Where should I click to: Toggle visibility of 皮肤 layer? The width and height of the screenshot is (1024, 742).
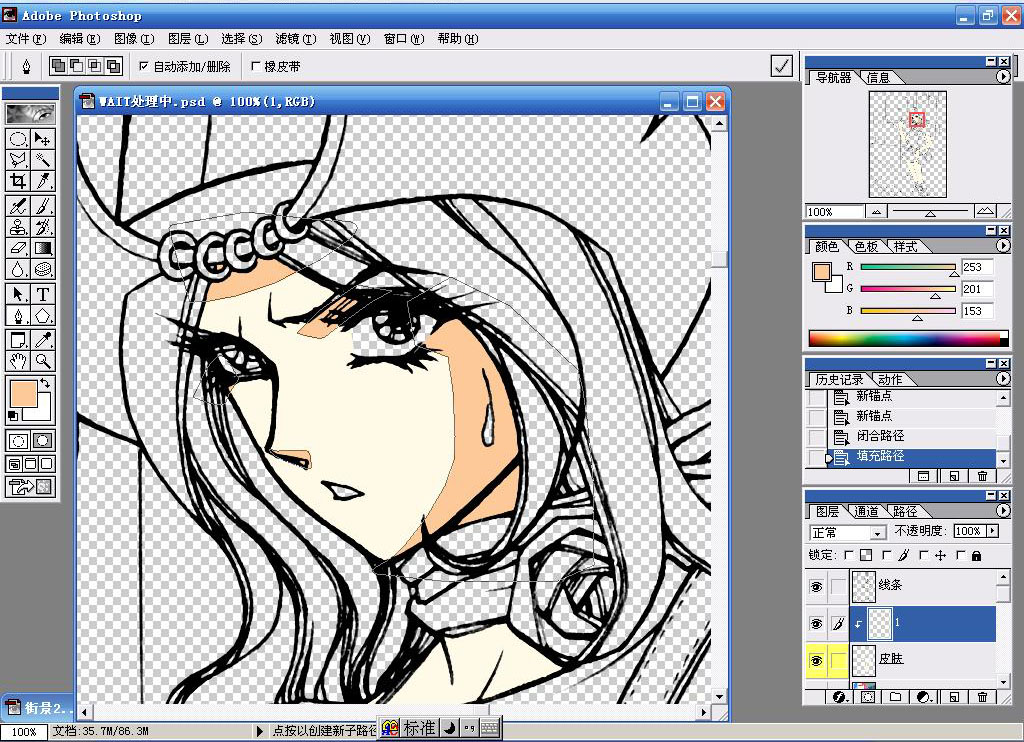point(816,661)
